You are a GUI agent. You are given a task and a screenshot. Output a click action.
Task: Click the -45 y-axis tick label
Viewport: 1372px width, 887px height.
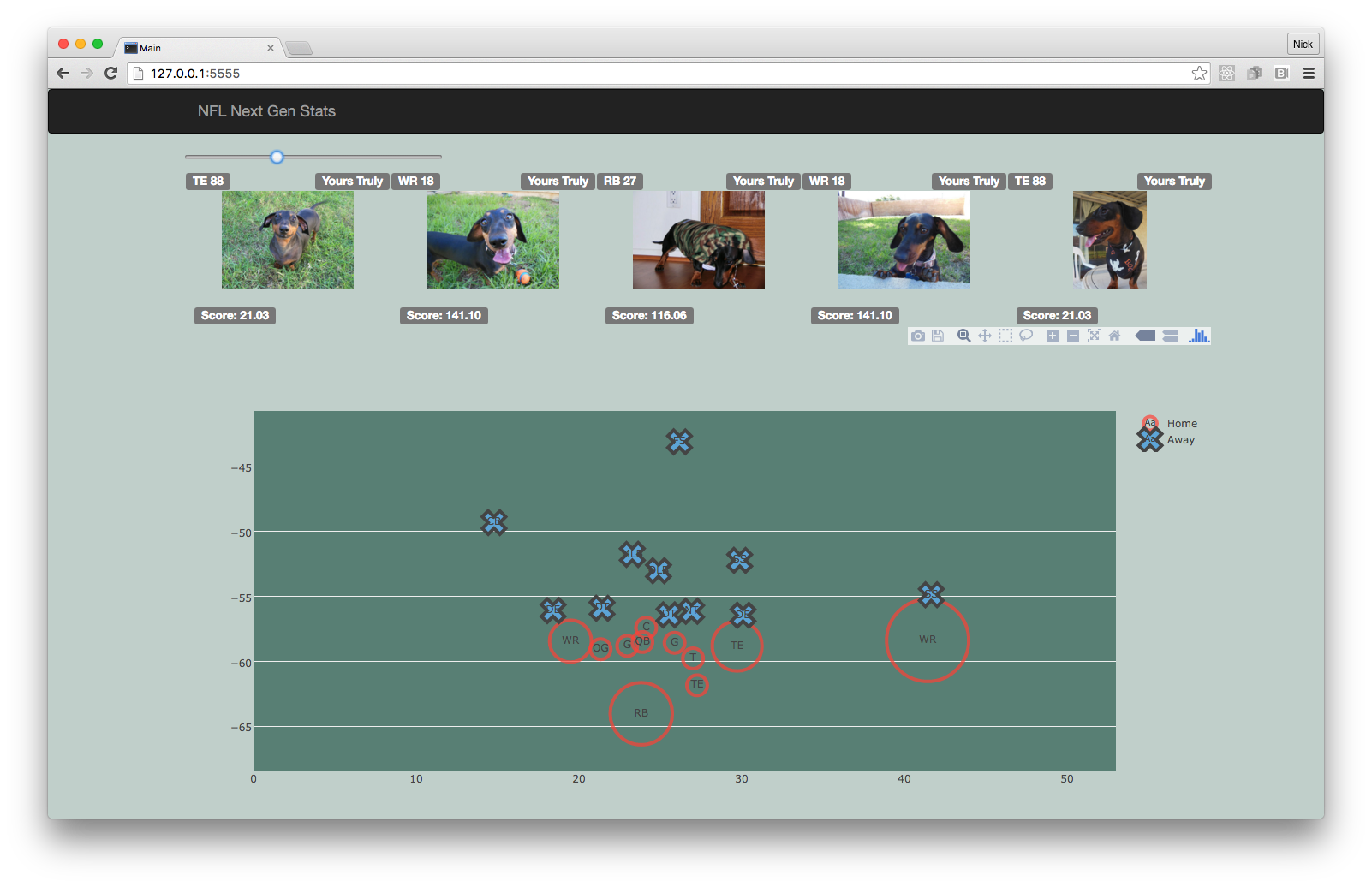(x=242, y=468)
